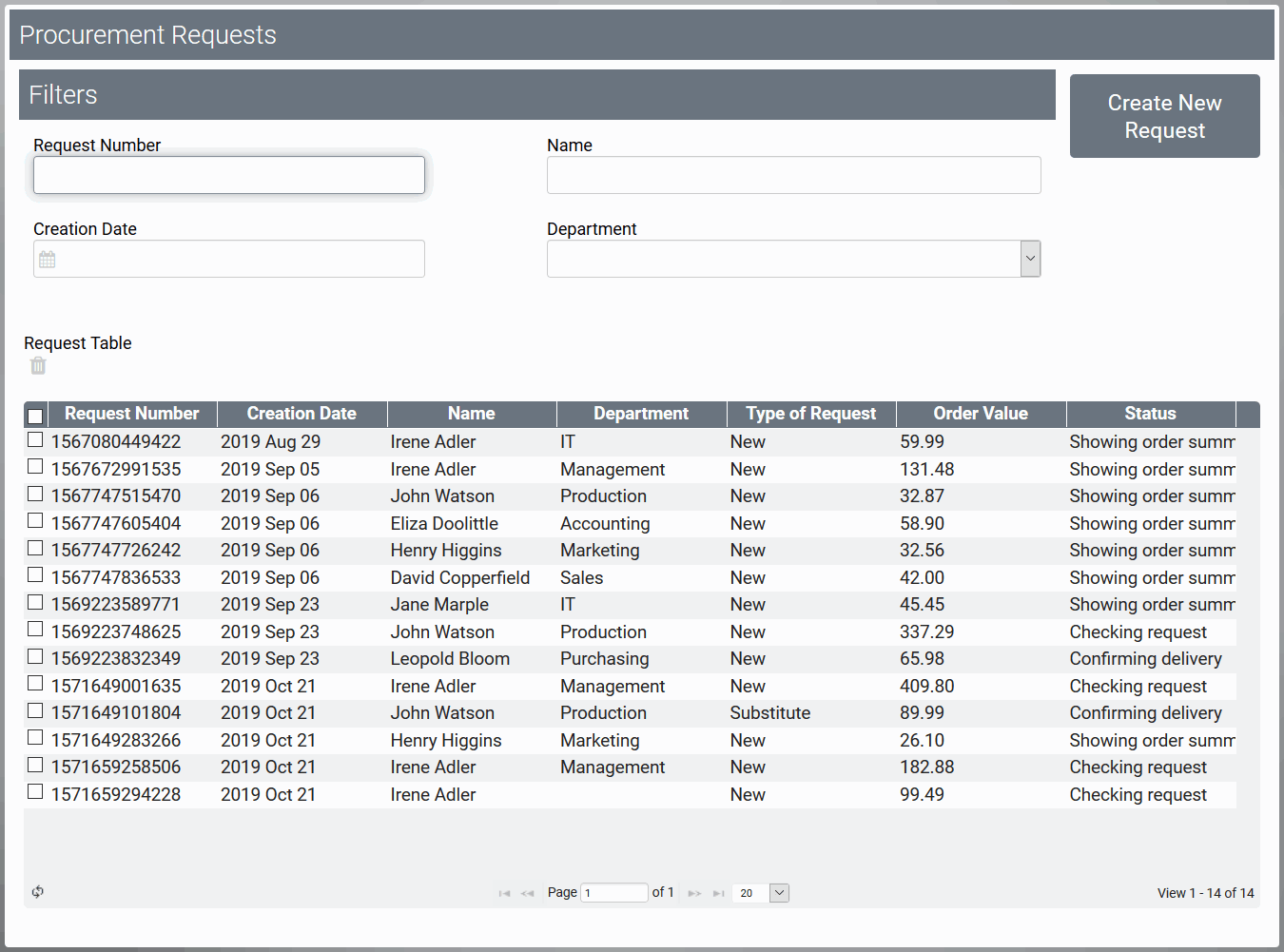Screen dimensions: 1284x952
Task: Expand the rows-per-page dropdown
Action: coord(779,893)
